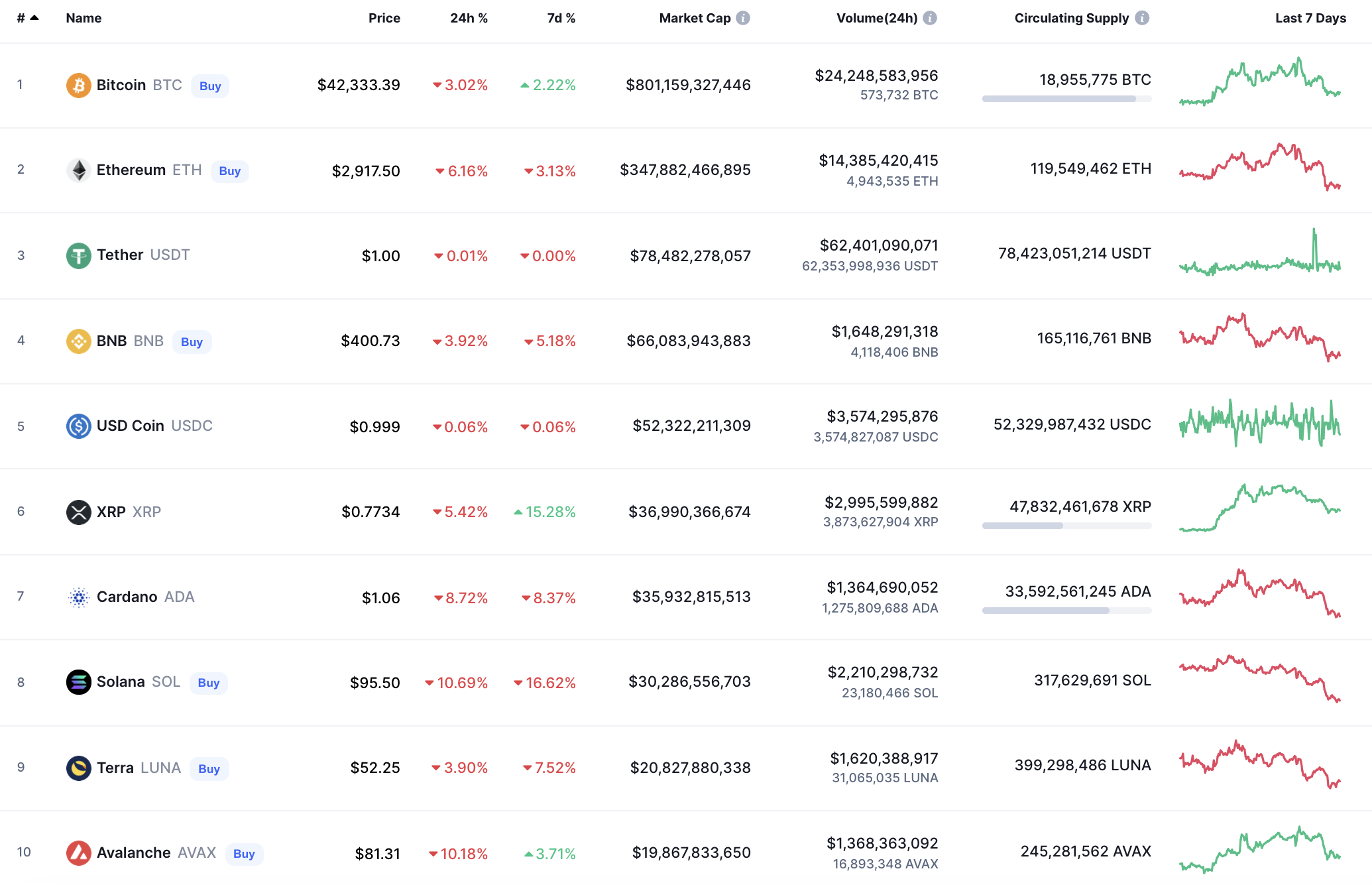
Task: Click the XRP black logo icon
Action: [78, 512]
